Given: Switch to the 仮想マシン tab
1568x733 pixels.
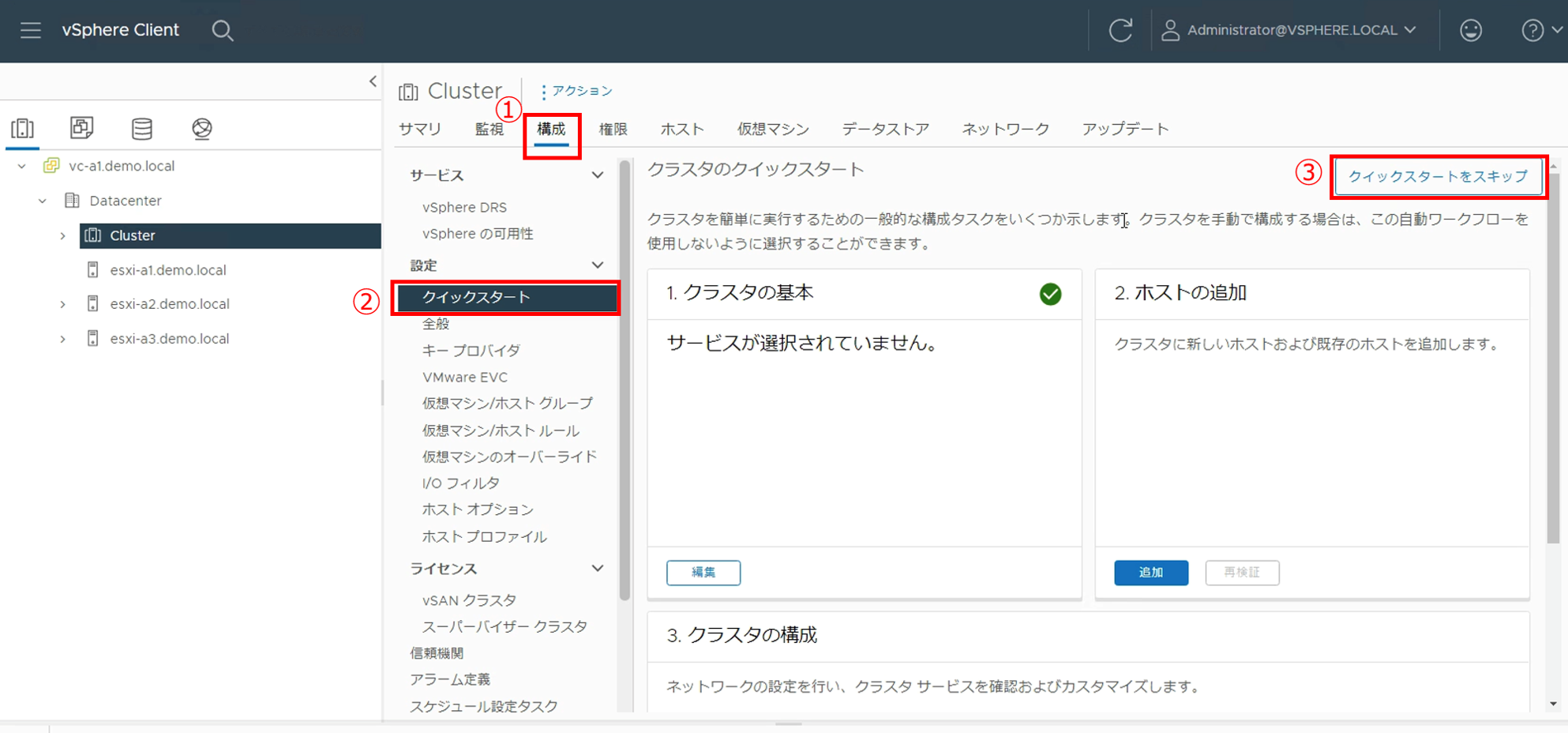Looking at the screenshot, I should (x=773, y=129).
